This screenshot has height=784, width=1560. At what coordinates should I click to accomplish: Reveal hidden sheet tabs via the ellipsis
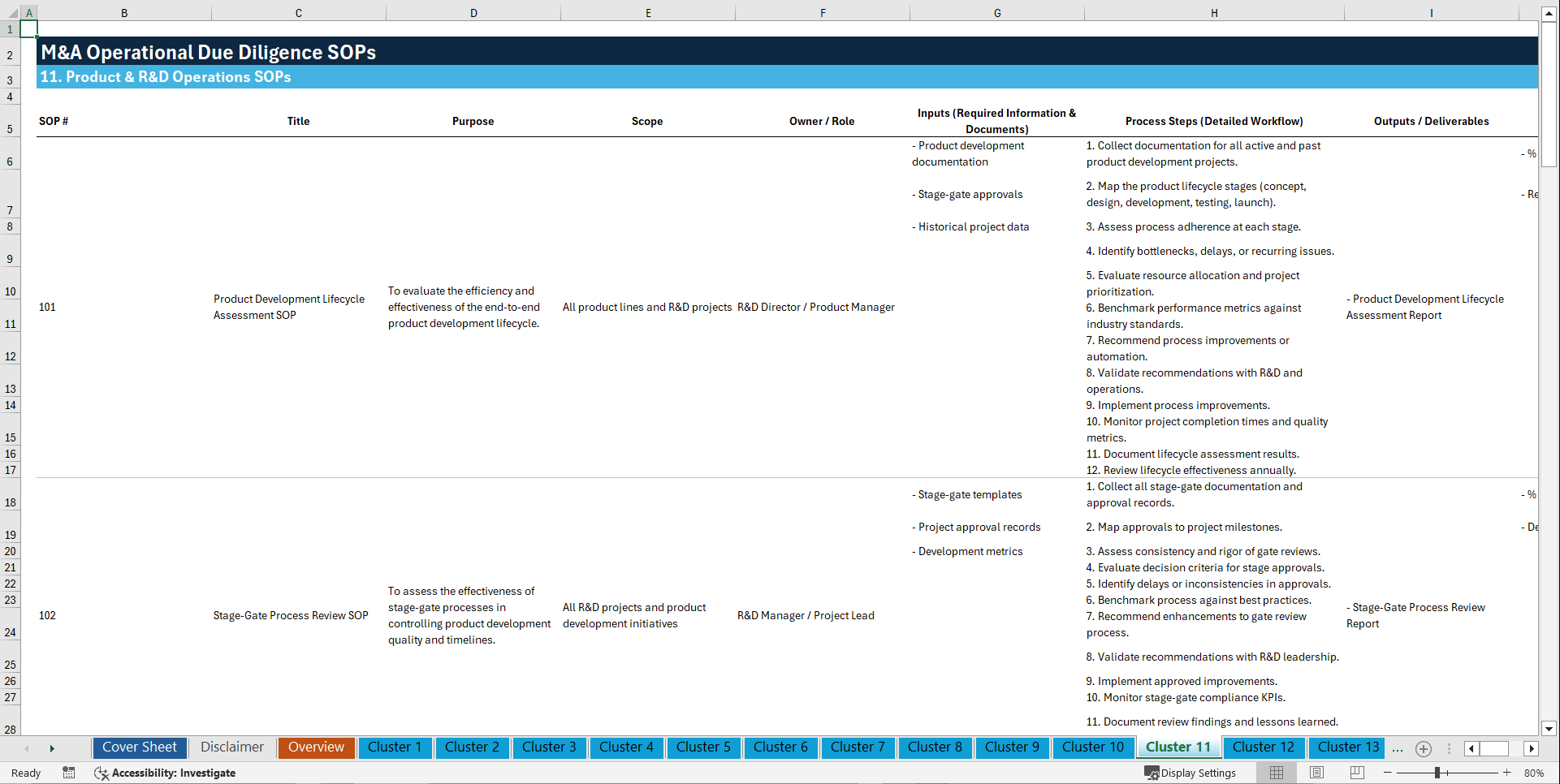(x=1398, y=748)
